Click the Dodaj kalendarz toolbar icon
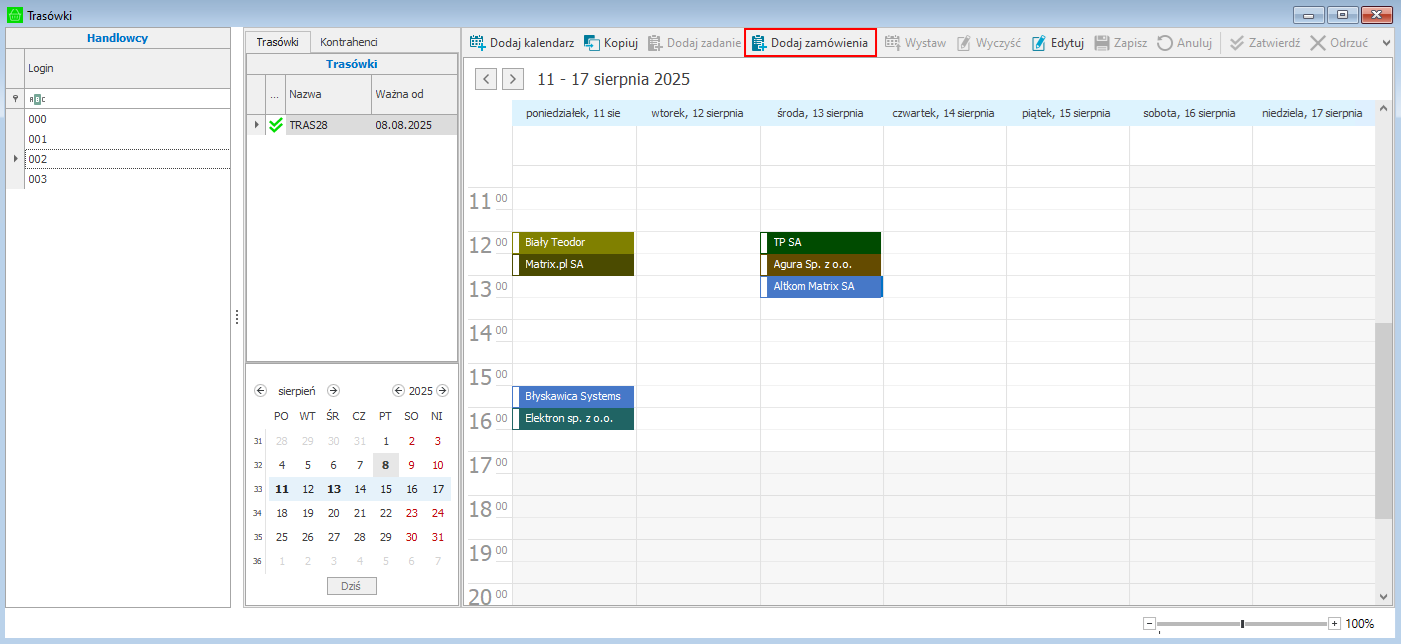1401x644 pixels. [x=478, y=43]
